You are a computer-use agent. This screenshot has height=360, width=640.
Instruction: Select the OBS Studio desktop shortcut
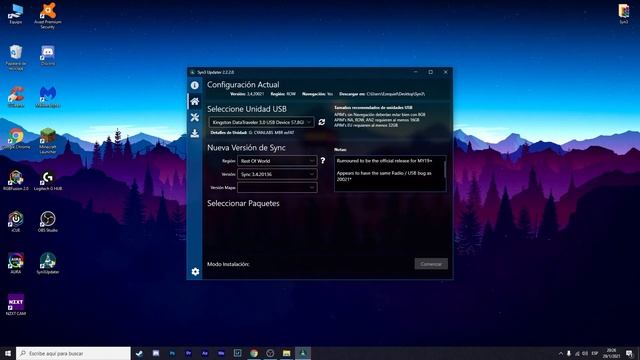48,222
